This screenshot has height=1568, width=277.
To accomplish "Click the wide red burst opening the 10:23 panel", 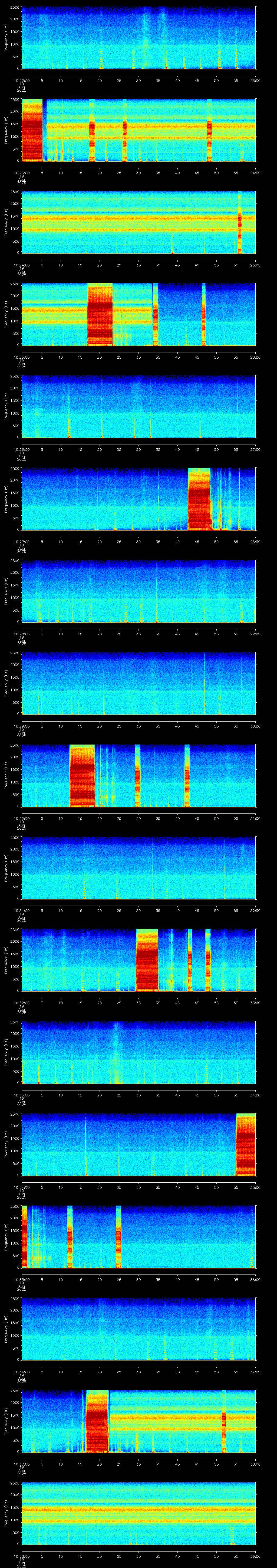I will click(32, 130).
